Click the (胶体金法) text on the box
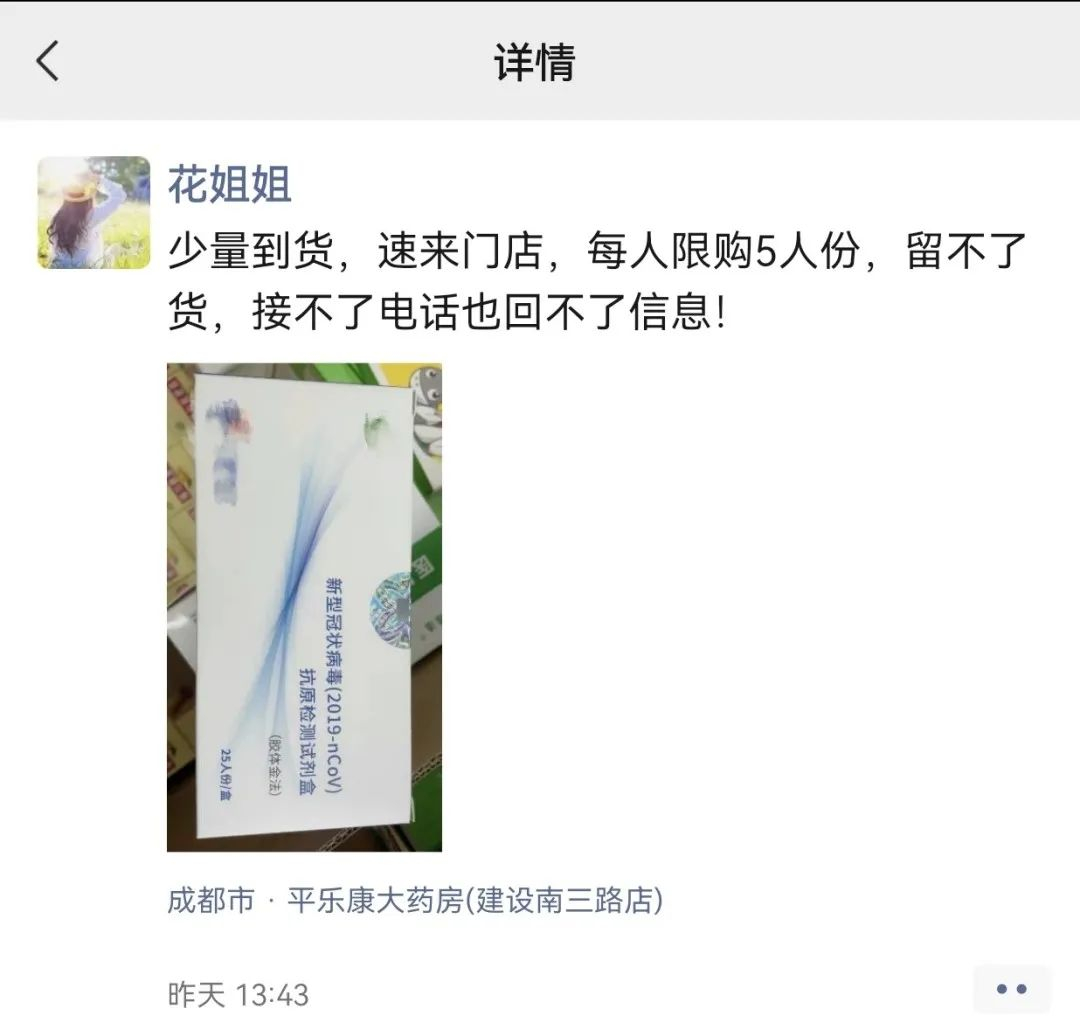Viewport: 1080px width, 1019px height. coord(274,765)
